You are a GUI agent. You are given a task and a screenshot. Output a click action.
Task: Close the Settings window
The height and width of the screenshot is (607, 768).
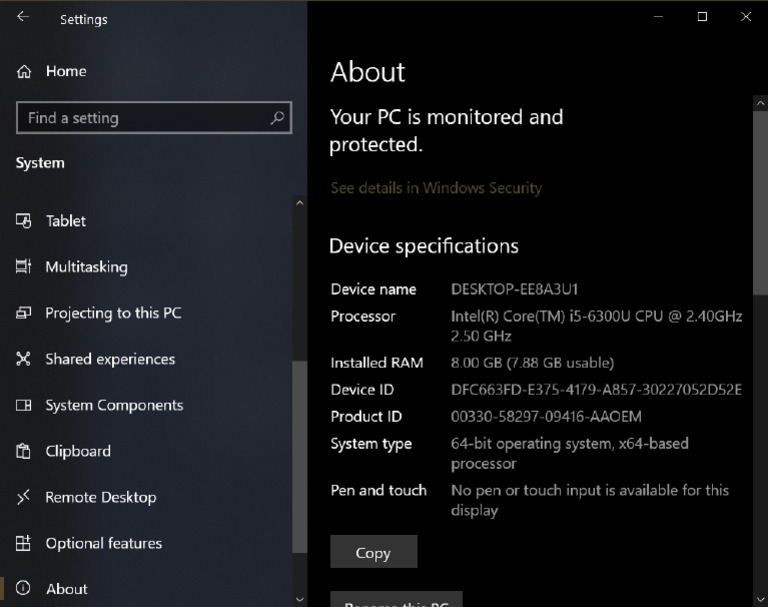(746, 17)
